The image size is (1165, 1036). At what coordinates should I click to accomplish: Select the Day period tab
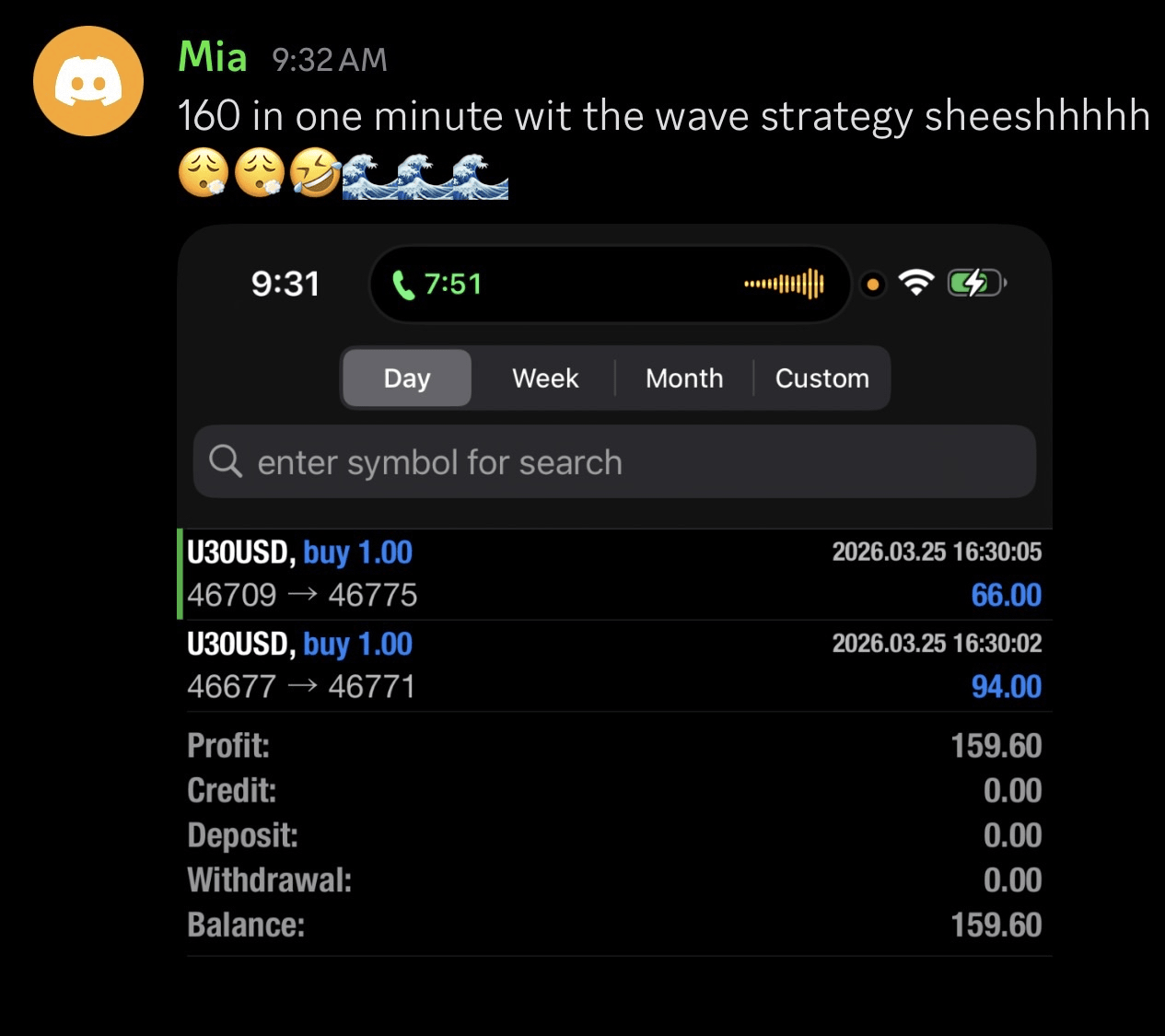click(407, 378)
